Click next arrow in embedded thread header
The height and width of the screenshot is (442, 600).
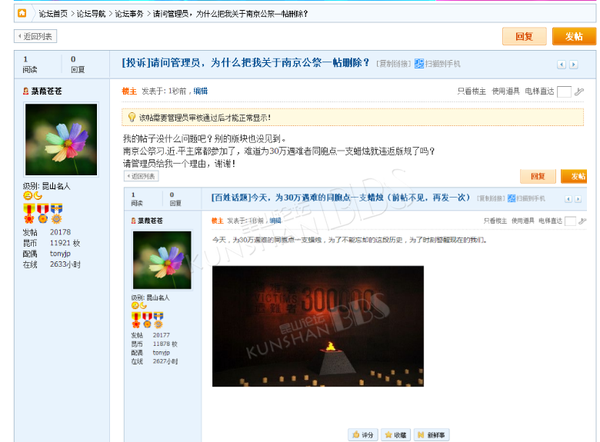coord(578,199)
